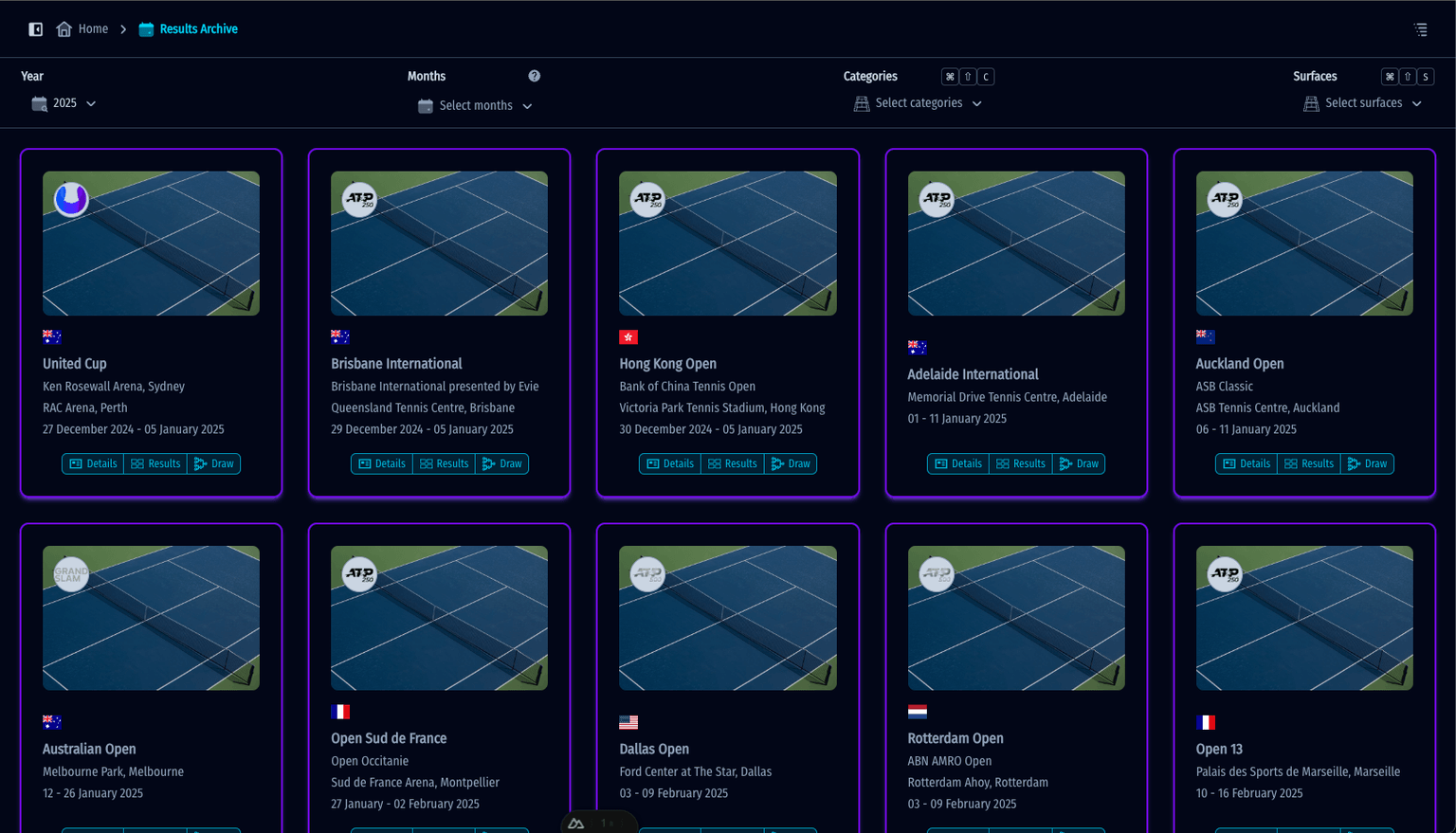Image resolution: width=1456 pixels, height=833 pixels.
Task: Click the Open 13 French flag
Action: (1206, 722)
